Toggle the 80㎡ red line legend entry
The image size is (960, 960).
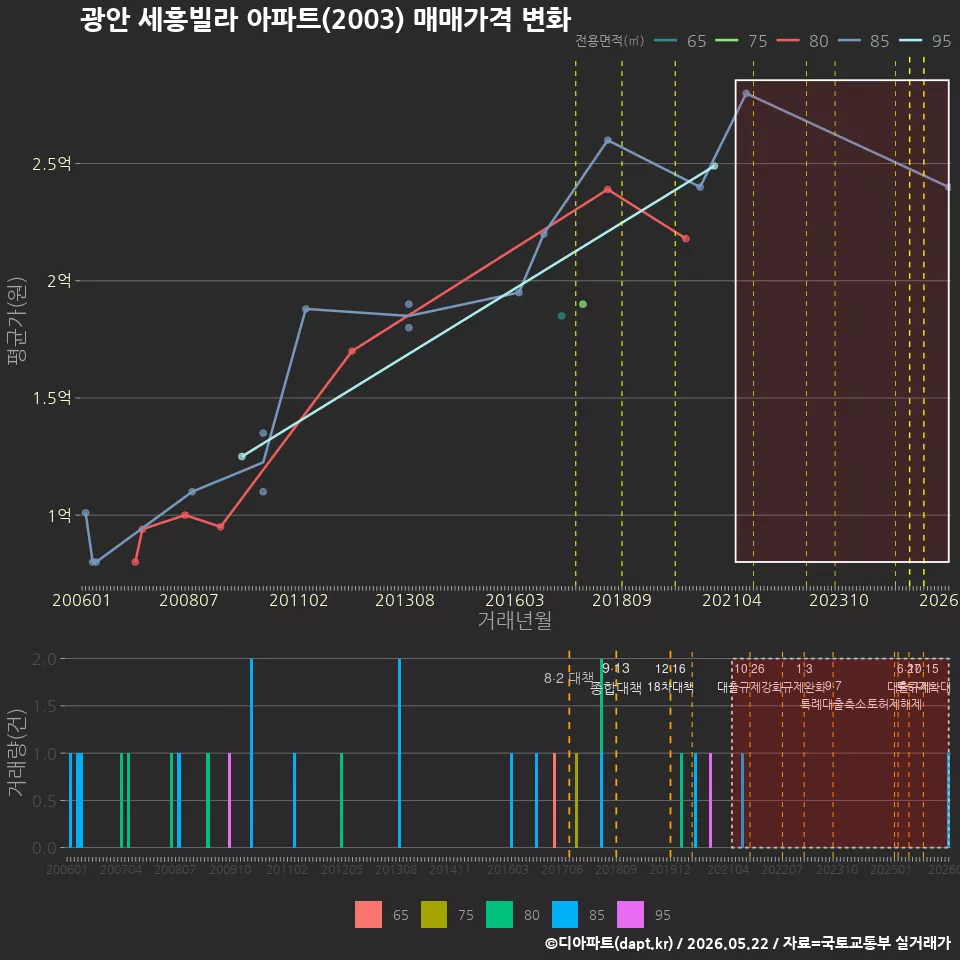(803, 41)
